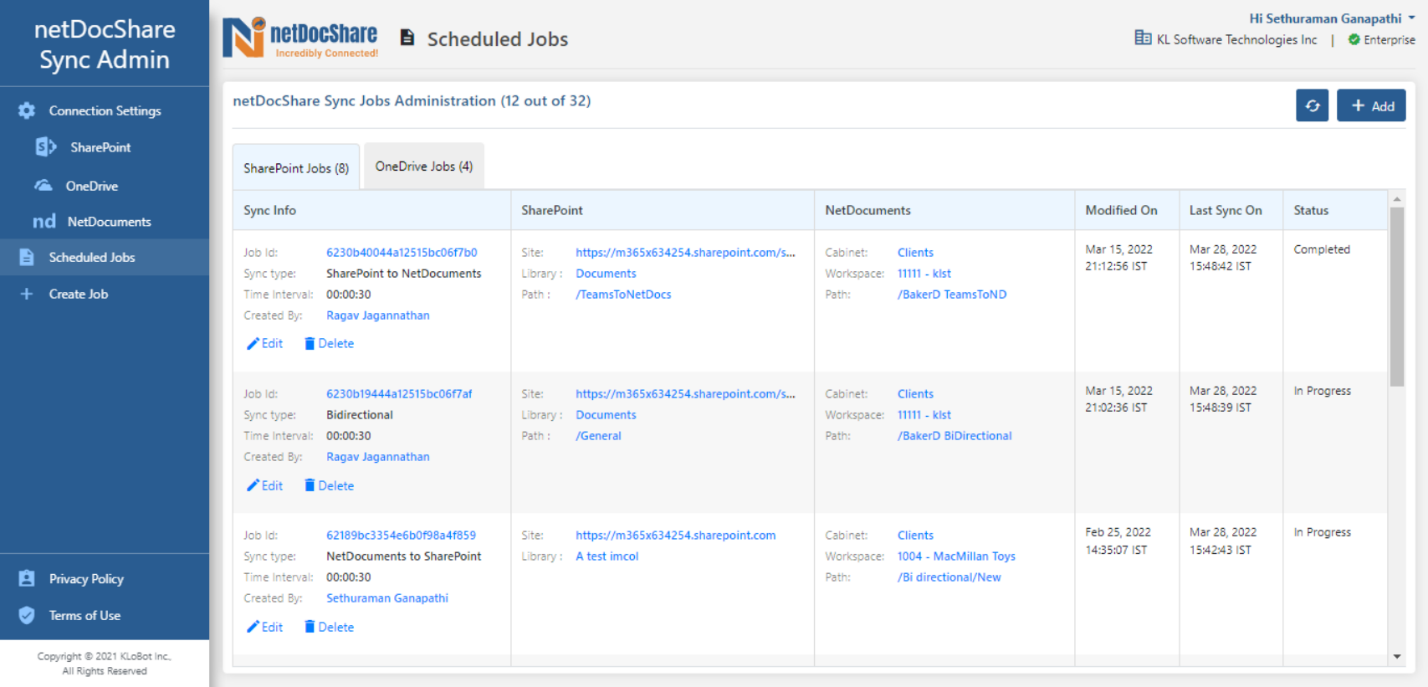1428x687 pixels.
Task: Open Scheduled Jobs in the sidebar
Action: [x=92, y=257]
